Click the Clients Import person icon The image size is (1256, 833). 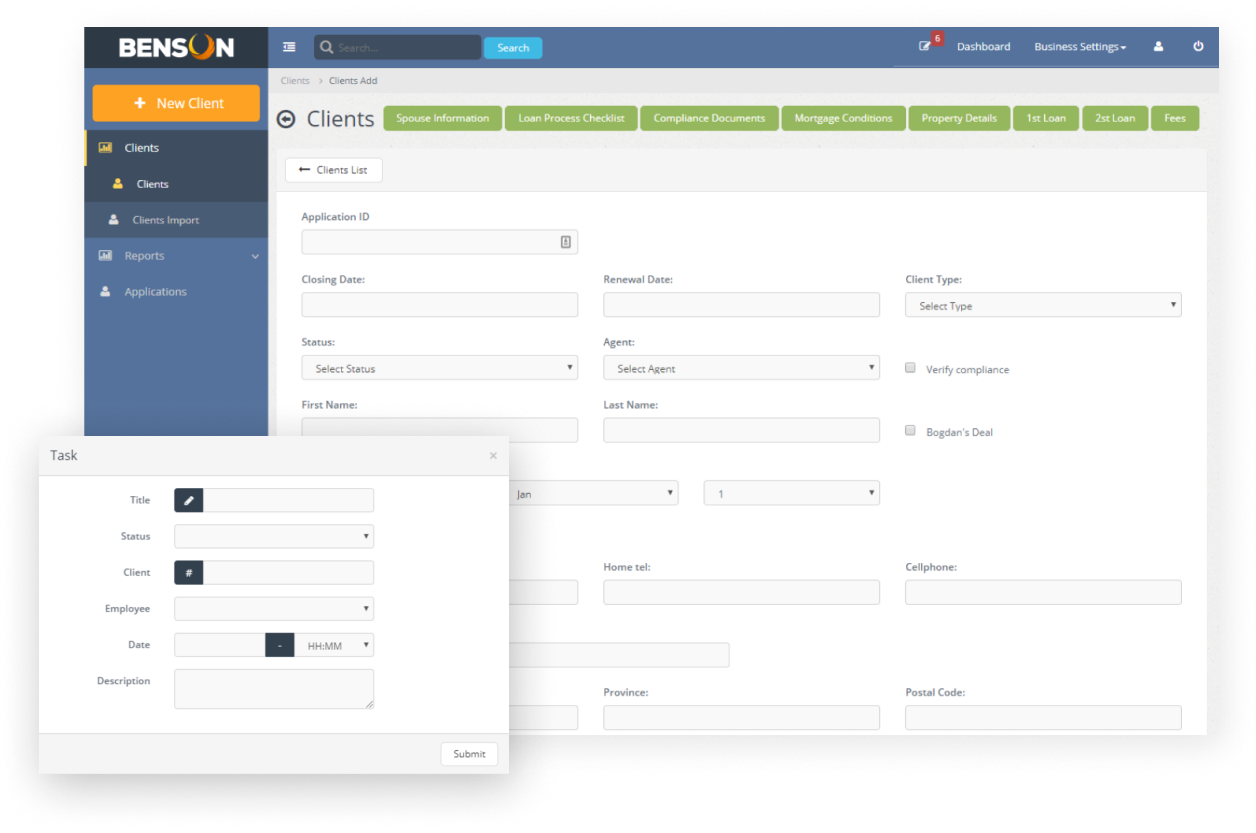(113, 220)
